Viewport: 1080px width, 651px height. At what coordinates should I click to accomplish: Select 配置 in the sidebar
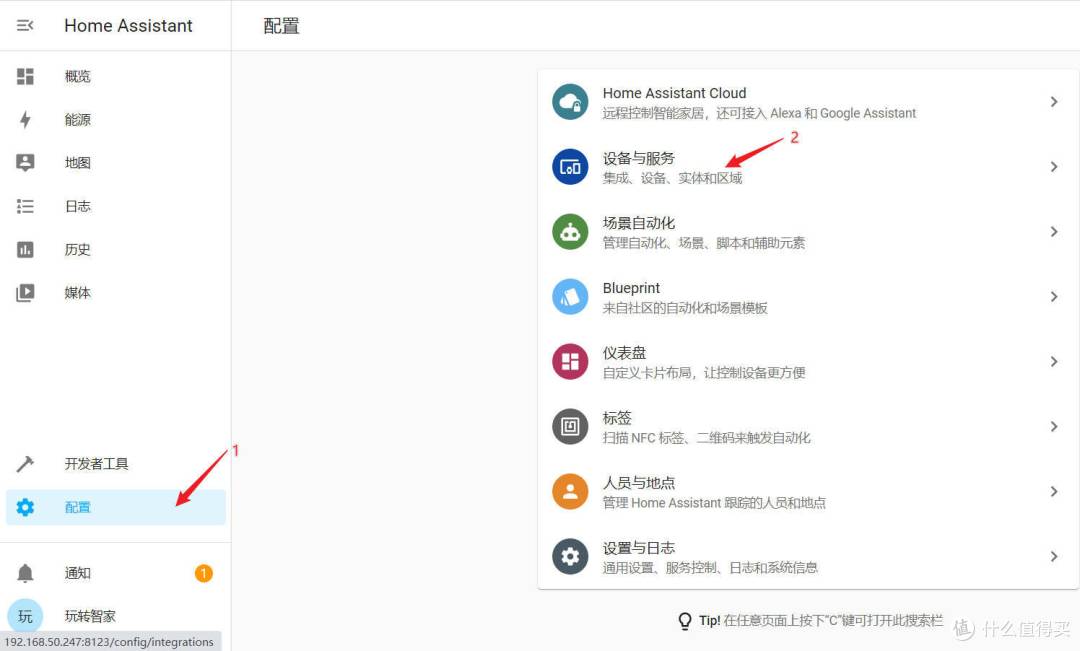point(116,508)
